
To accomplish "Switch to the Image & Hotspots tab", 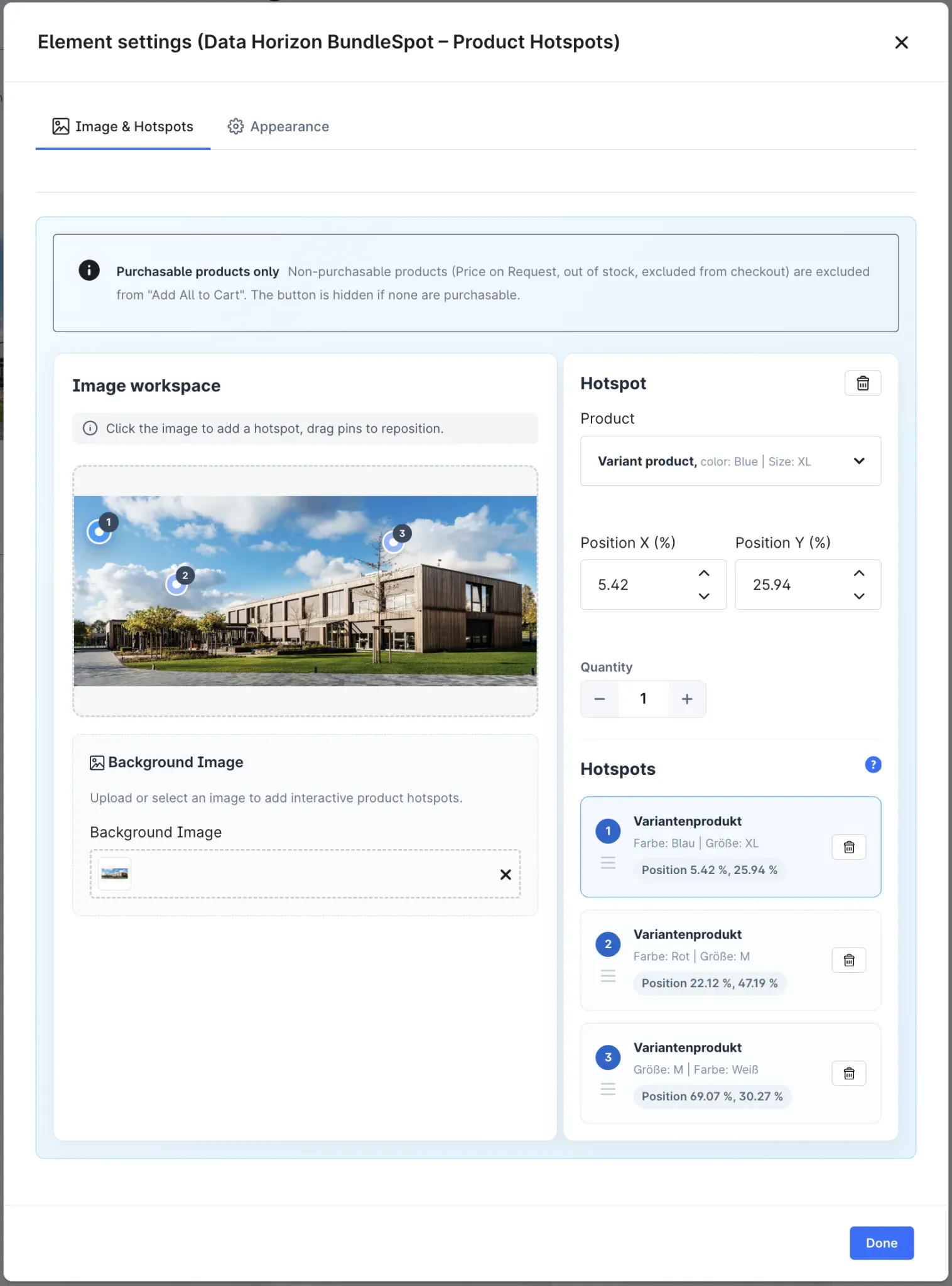I will (x=123, y=126).
